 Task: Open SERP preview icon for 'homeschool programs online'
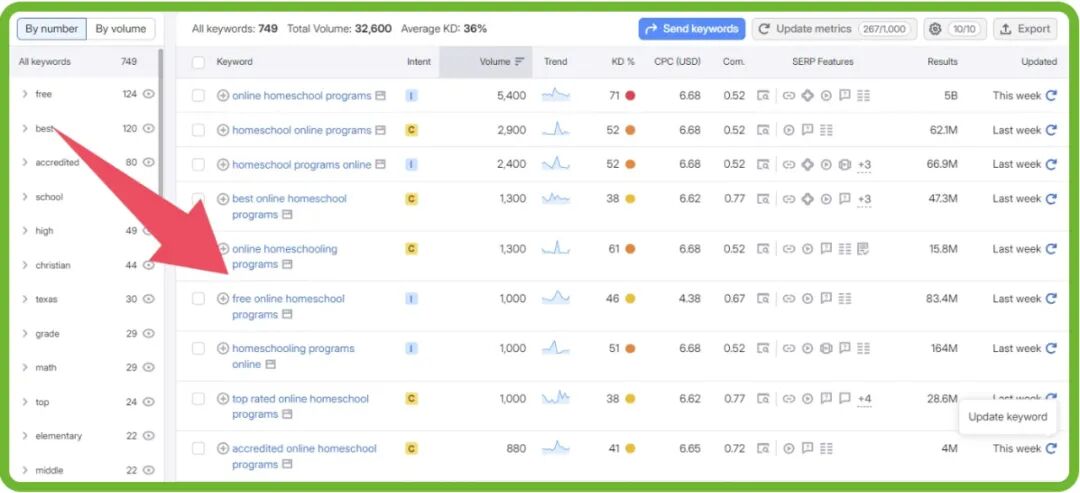[x=764, y=165]
